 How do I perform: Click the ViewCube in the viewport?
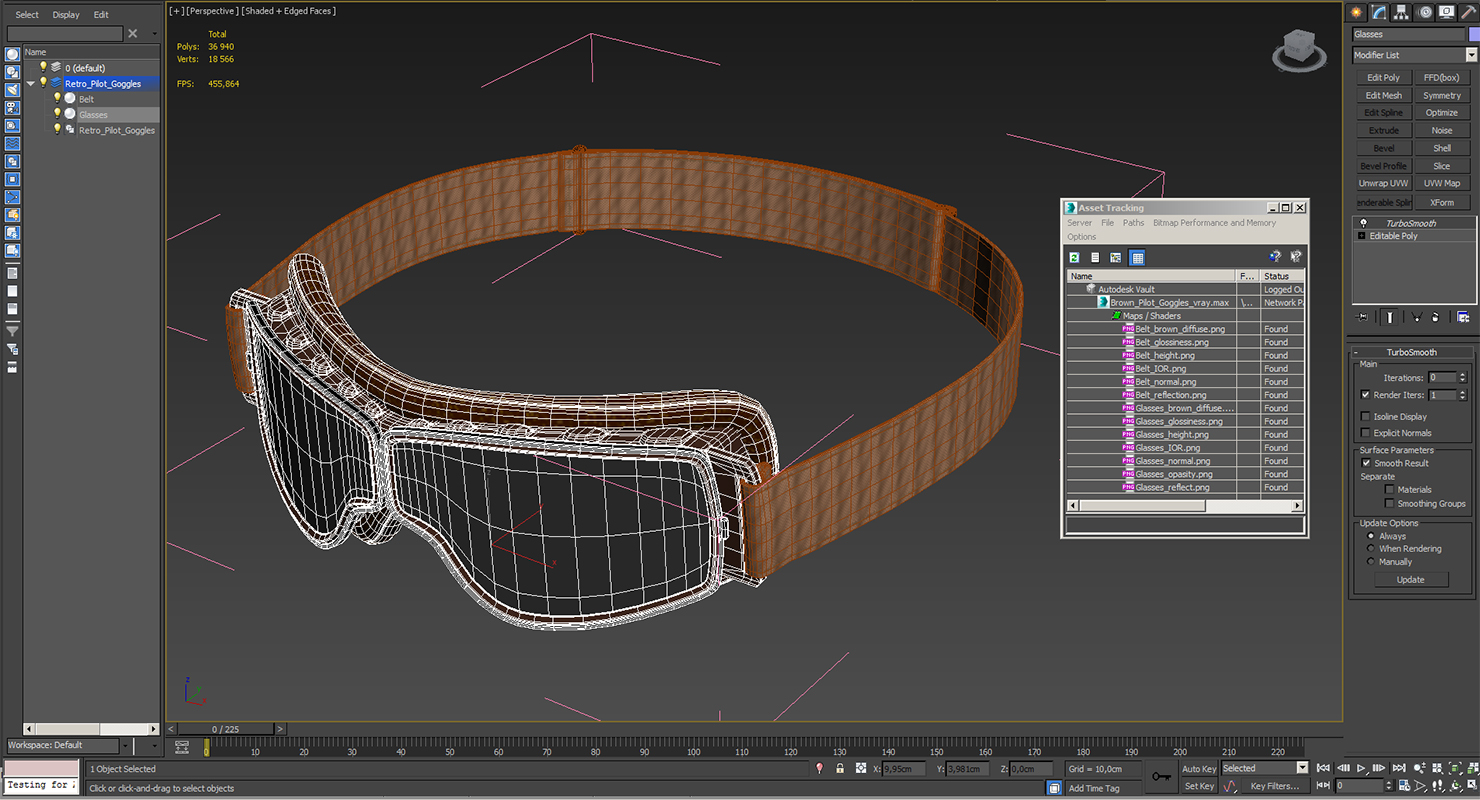(x=1297, y=49)
